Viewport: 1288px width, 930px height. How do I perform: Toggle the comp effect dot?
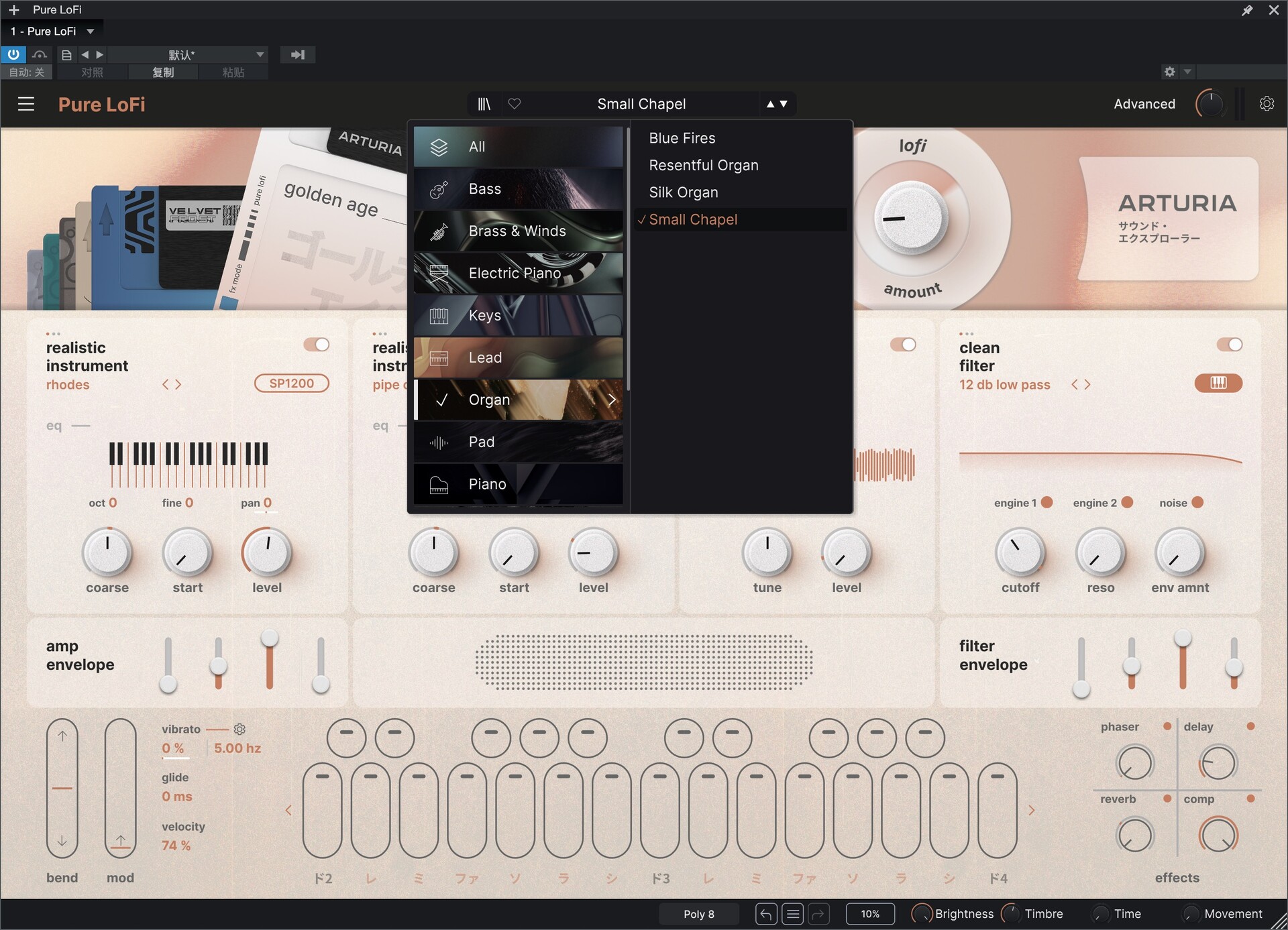click(1250, 799)
